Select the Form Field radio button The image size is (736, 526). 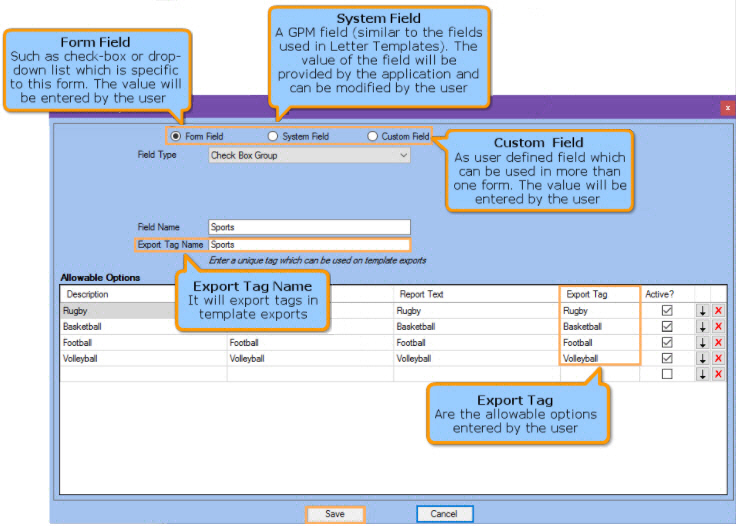[x=176, y=136]
